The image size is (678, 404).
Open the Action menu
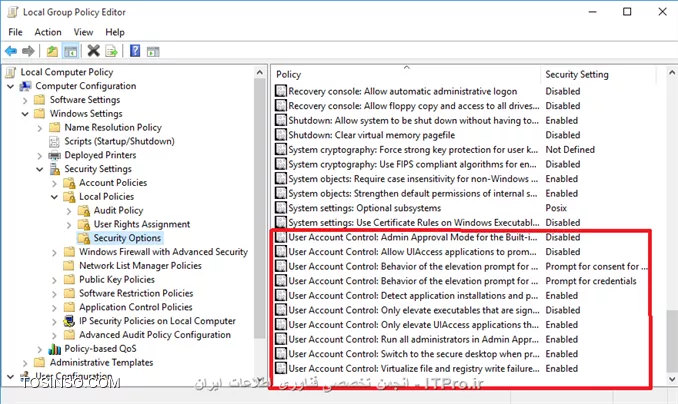tap(48, 32)
